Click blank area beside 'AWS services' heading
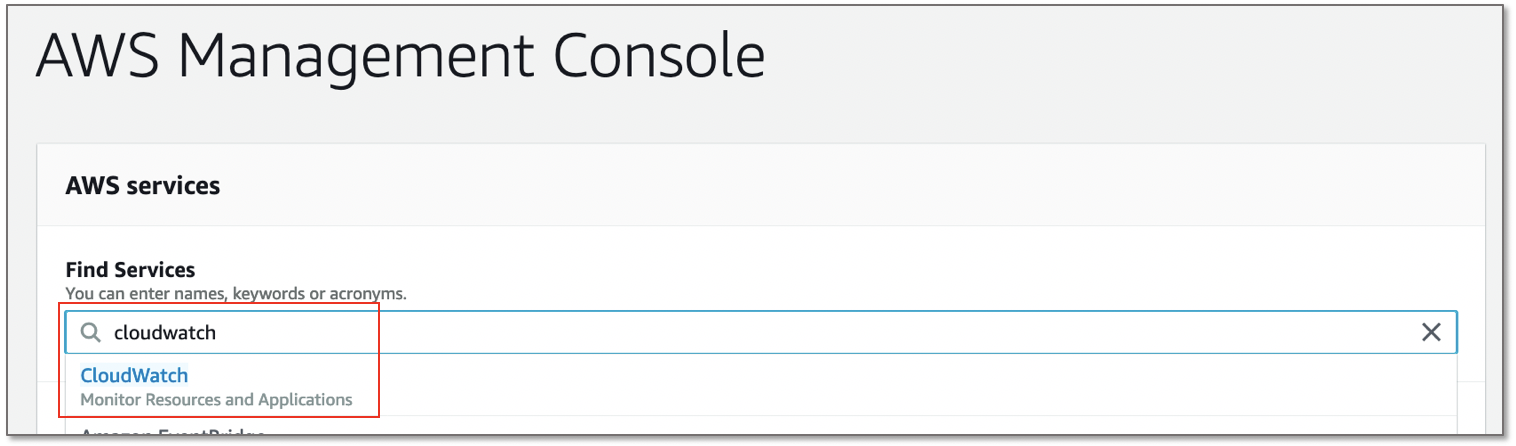 (800, 186)
